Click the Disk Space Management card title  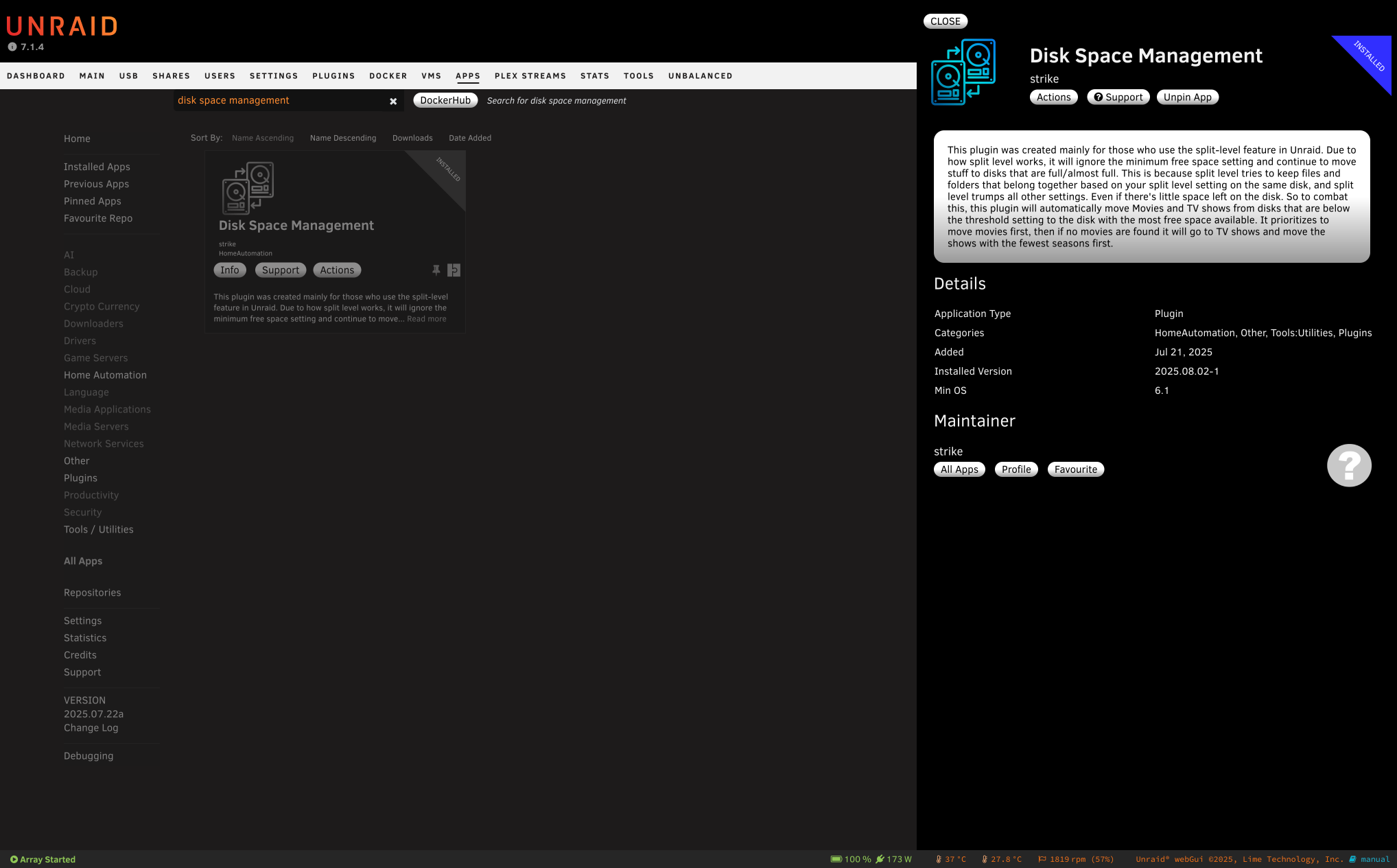[x=296, y=226]
